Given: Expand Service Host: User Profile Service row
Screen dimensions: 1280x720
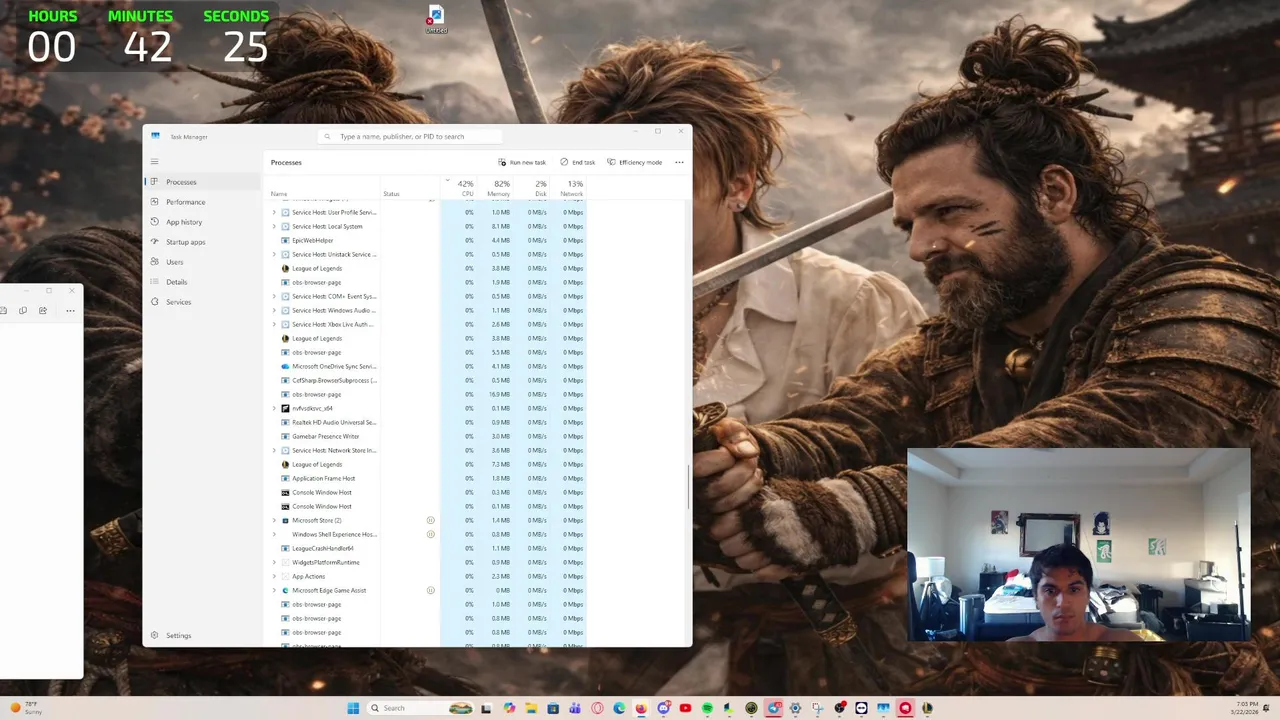Looking at the screenshot, I should pos(274,212).
